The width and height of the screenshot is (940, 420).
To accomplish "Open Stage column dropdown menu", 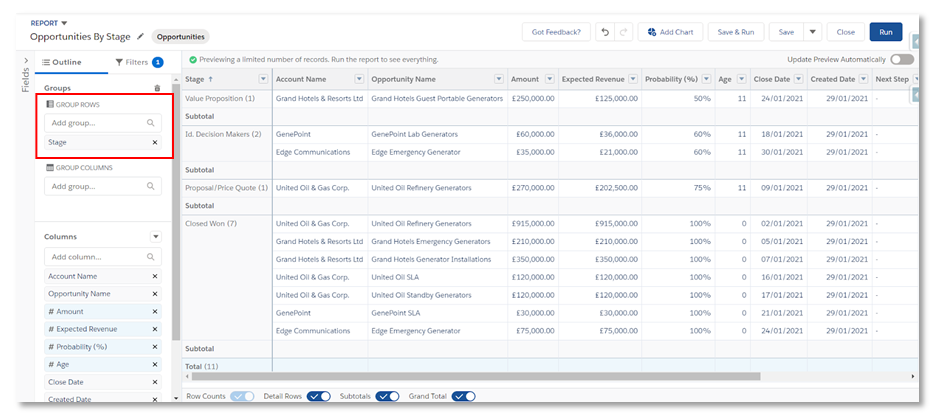I will click(263, 79).
